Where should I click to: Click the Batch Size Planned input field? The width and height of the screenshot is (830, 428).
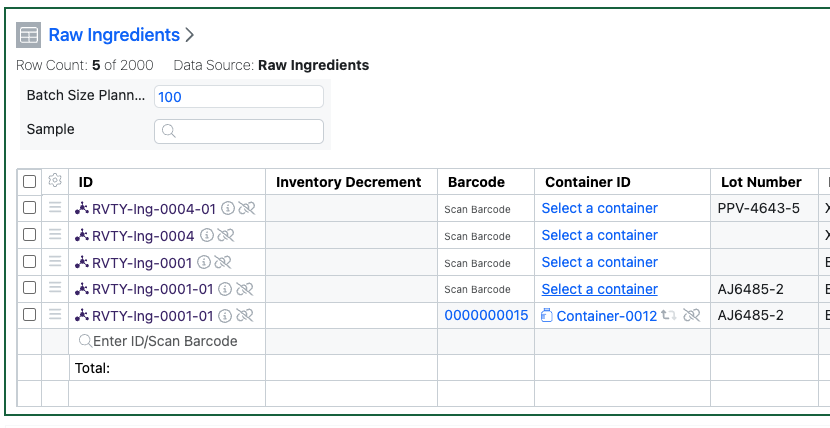point(239,97)
